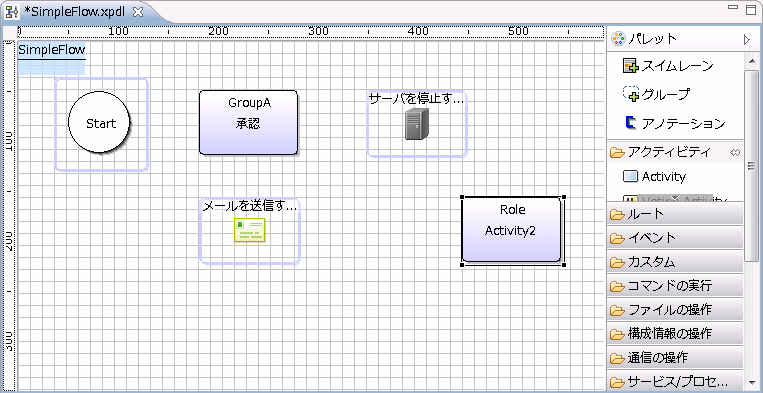Expand the ファイルの操作 drawer

point(674,309)
